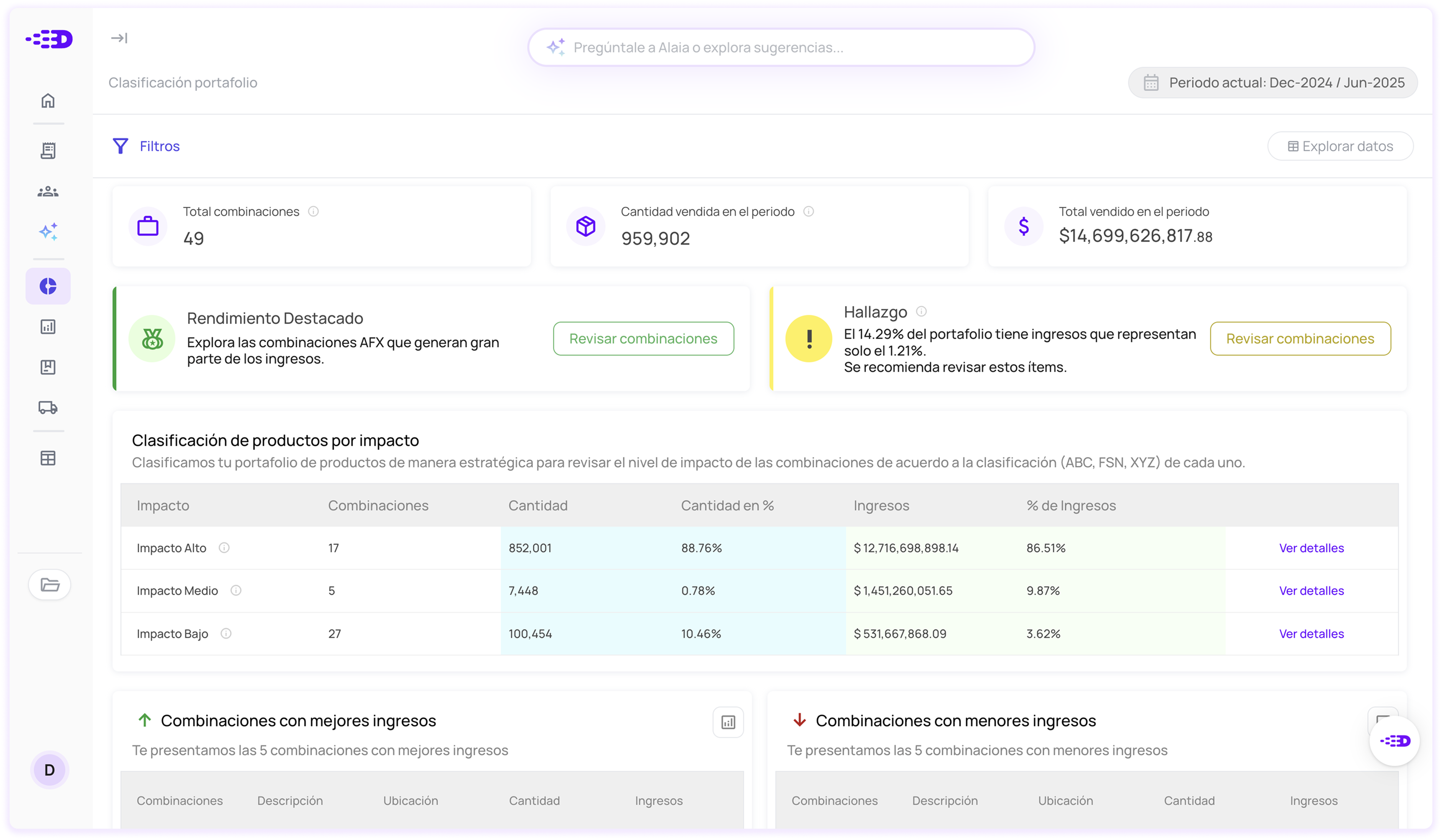This screenshot has width=1442, height=840.
Task: Click info icon next to Total combinaciones
Action: (x=313, y=212)
